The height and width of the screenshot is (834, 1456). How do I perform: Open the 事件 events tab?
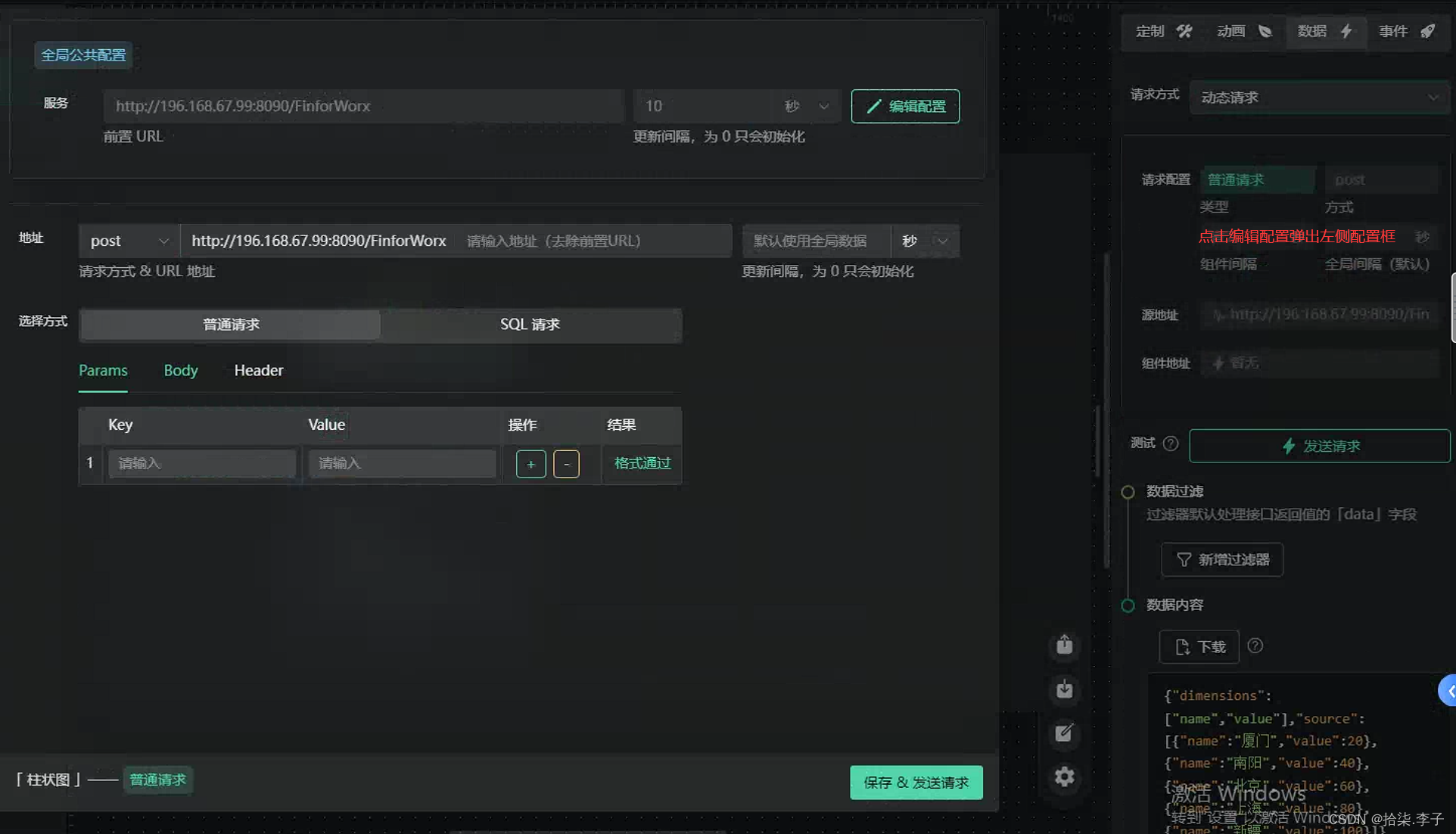1407,31
